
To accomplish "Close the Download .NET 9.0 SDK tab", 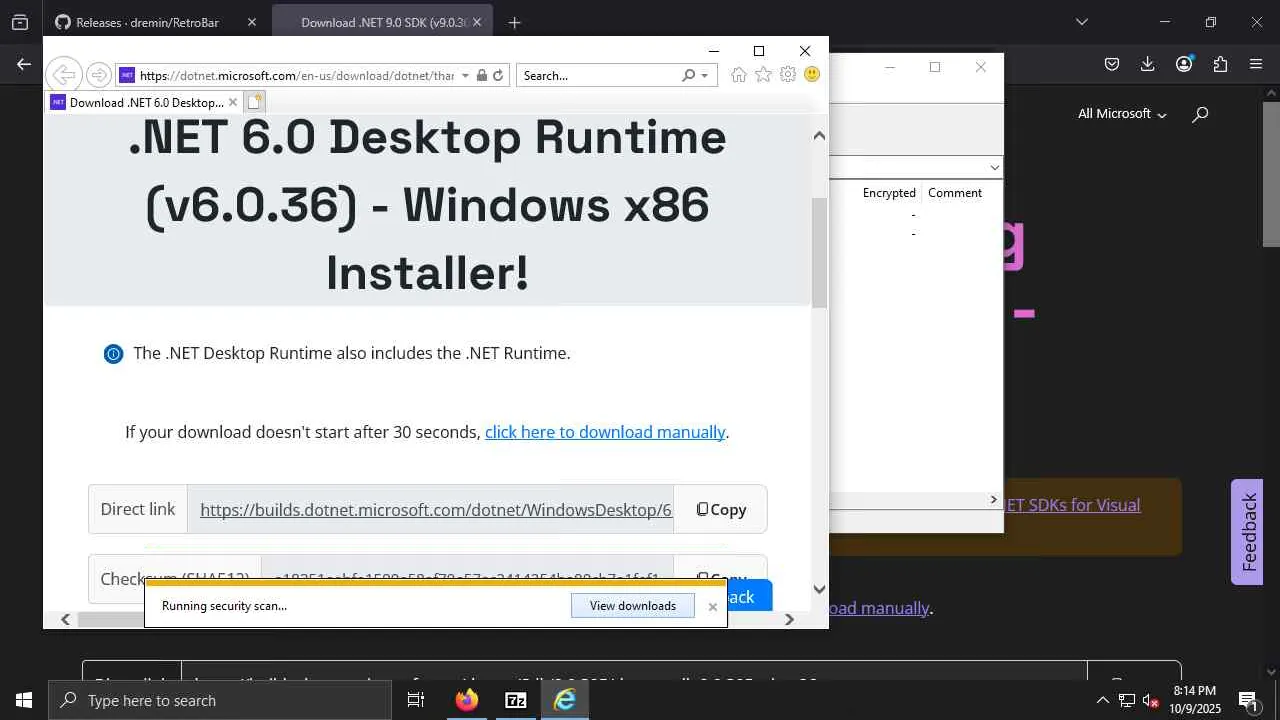I will tap(477, 22).
